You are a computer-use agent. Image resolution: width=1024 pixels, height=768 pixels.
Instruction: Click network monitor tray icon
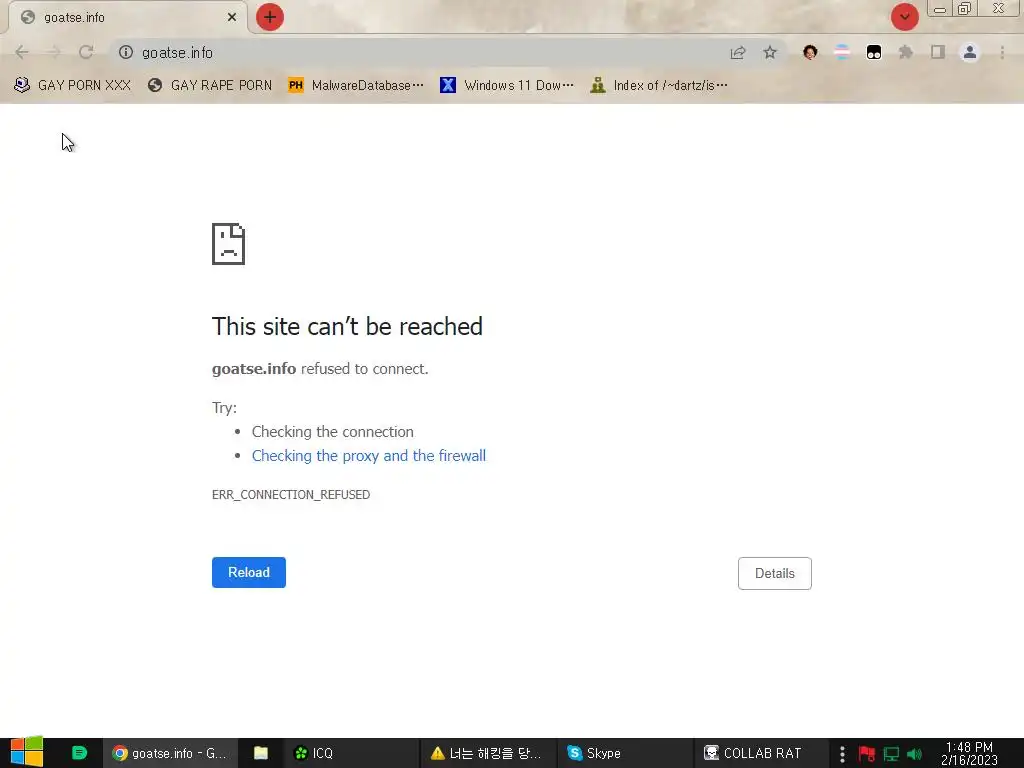pyautogui.click(x=891, y=754)
